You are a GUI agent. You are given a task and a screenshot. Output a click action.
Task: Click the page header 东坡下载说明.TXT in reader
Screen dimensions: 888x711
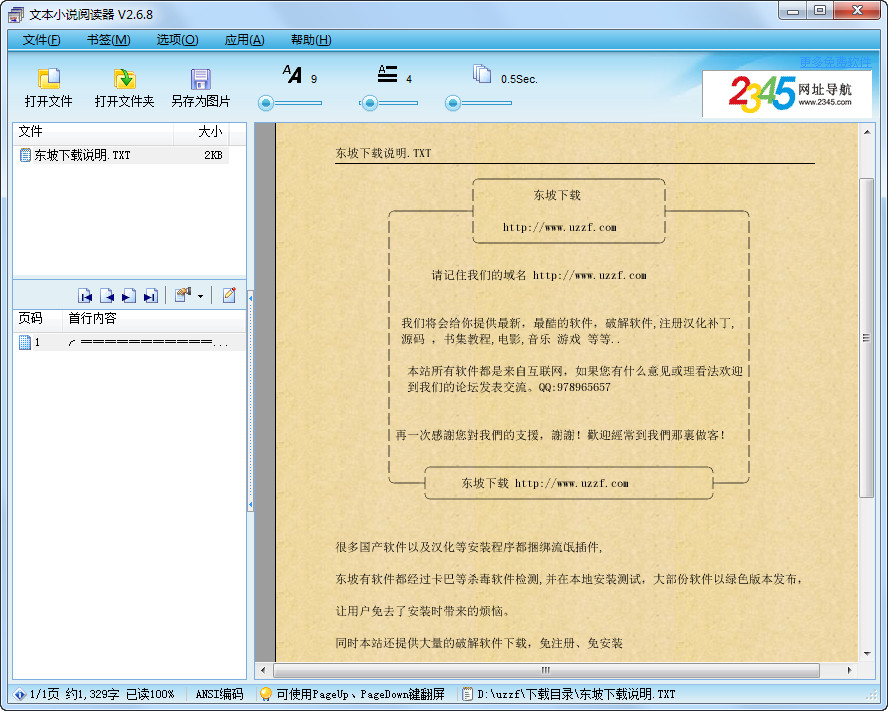pyautogui.click(x=383, y=153)
